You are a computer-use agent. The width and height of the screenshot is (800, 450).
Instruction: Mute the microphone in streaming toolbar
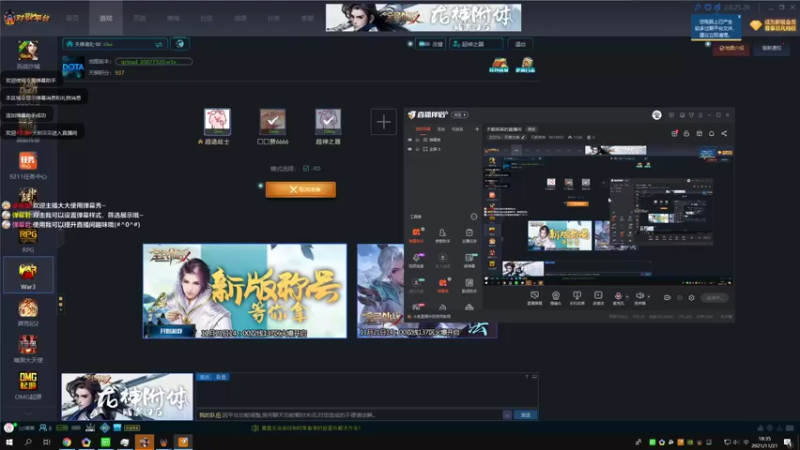click(x=618, y=296)
